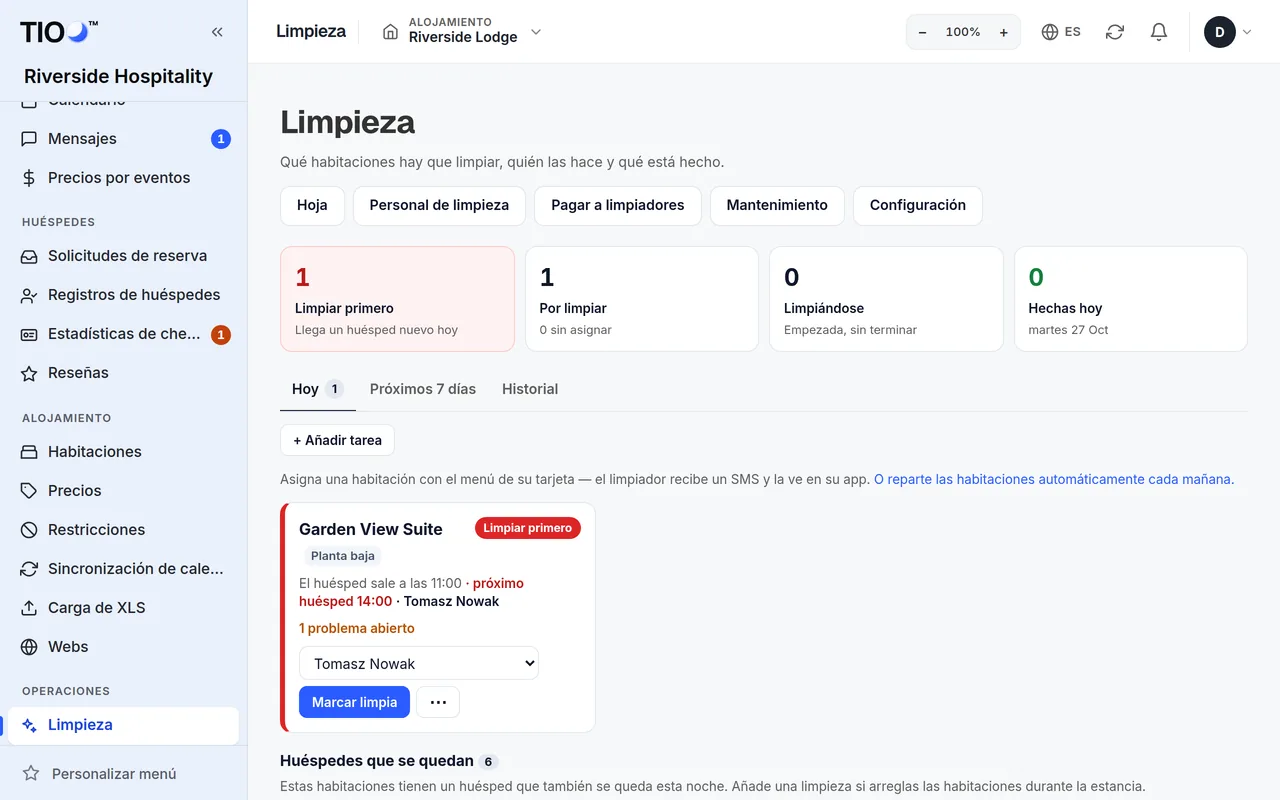Open Webs in the sidebar
Viewport: 1280px width, 800px height.
pos(123,647)
